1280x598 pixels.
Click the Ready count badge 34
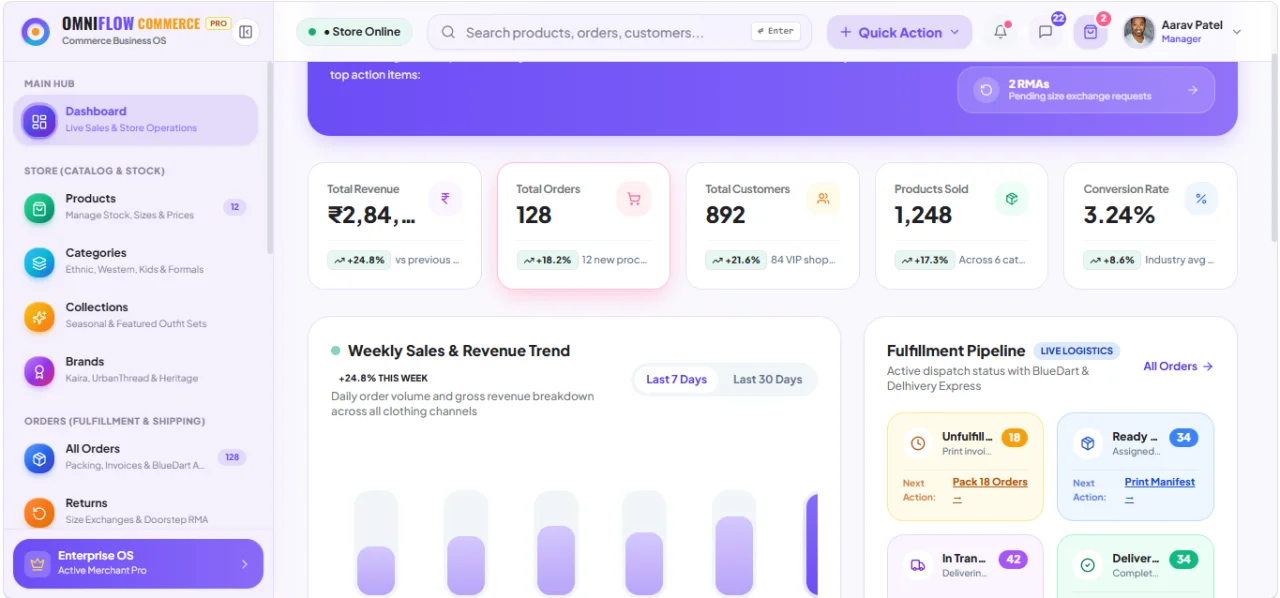tap(1184, 437)
